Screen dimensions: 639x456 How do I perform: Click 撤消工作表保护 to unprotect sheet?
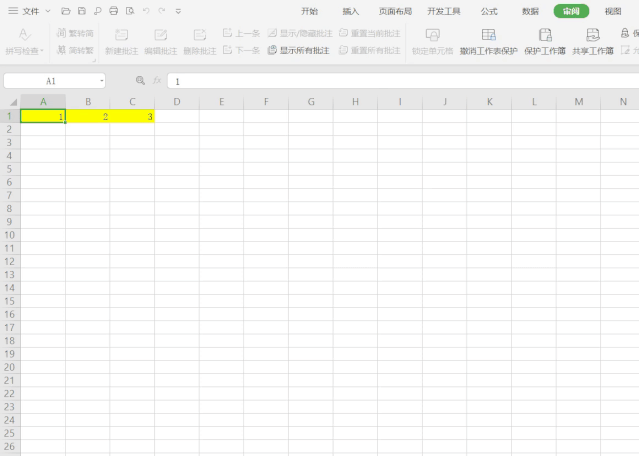pos(488,40)
